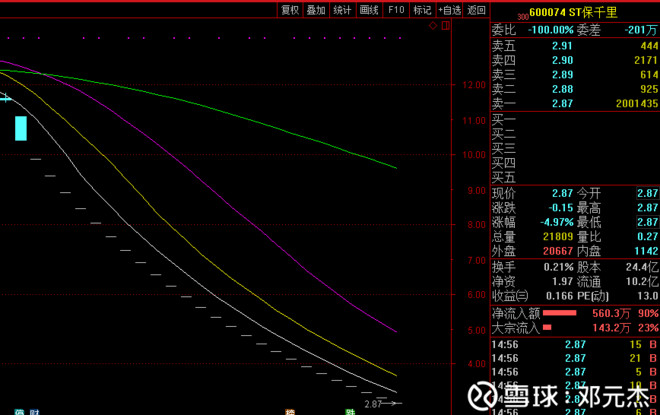Click the 8.00 price axis label
Viewport: 660px width, 415px height.
point(476,225)
